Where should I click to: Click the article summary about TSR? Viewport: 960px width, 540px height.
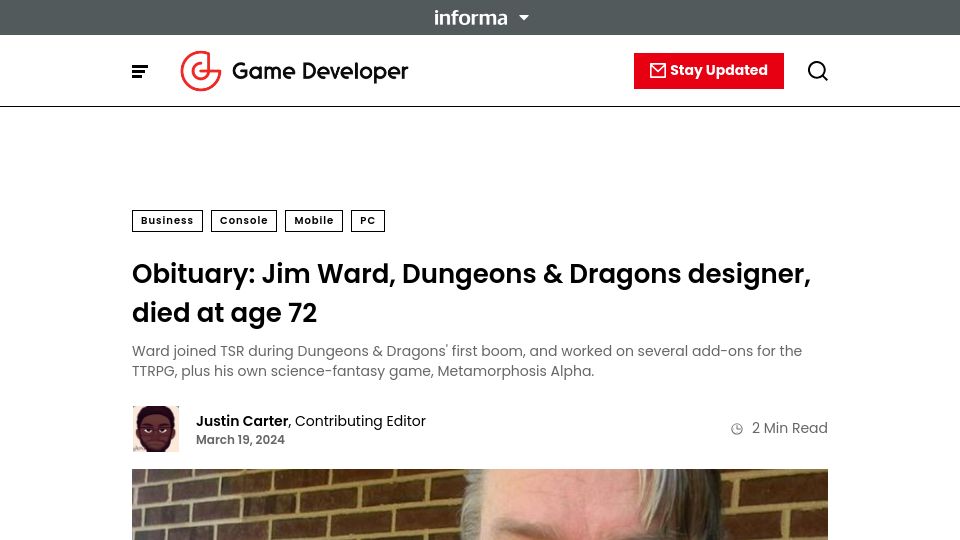tap(467, 361)
